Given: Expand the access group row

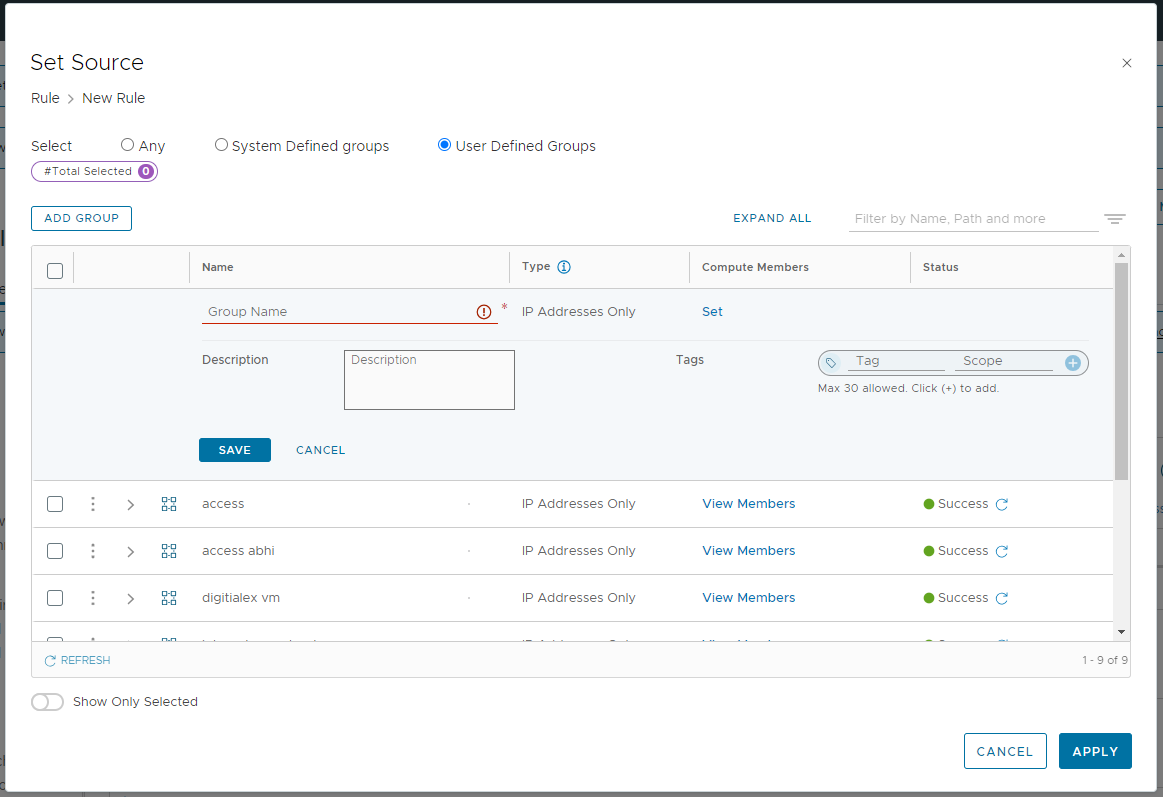Looking at the screenshot, I should [130, 505].
